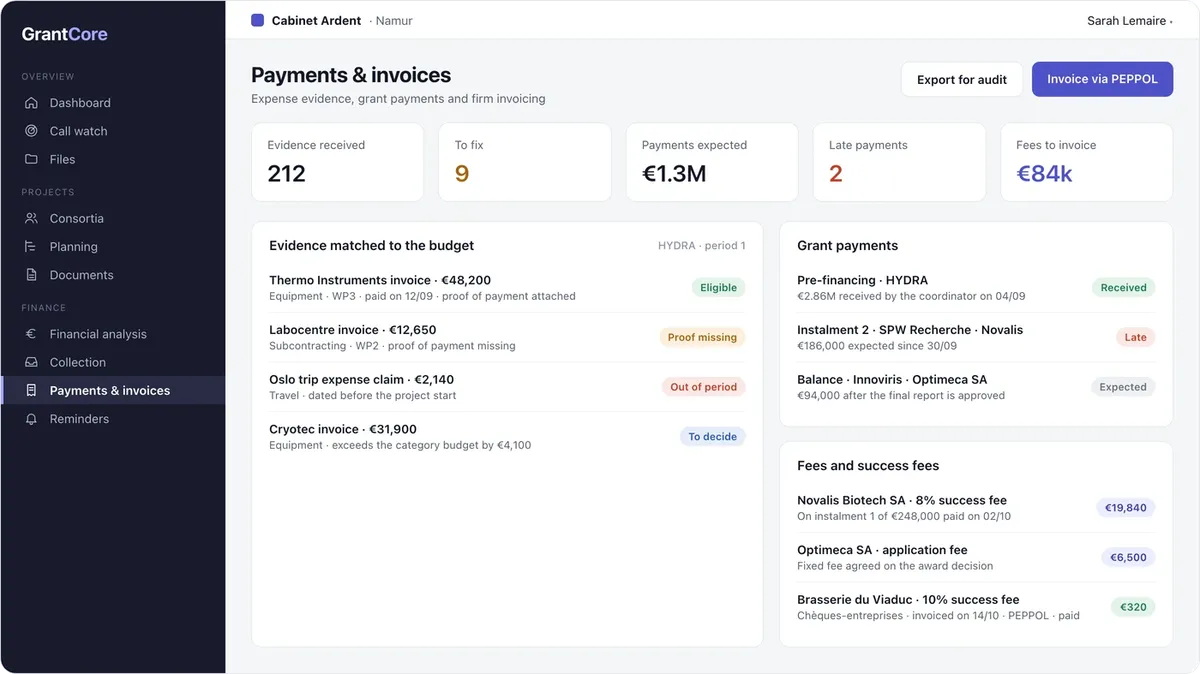Click Invoice via PEPPOL button
Image resolution: width=1200 pixels, height=674 pixels.
(x=1102, y=79)
